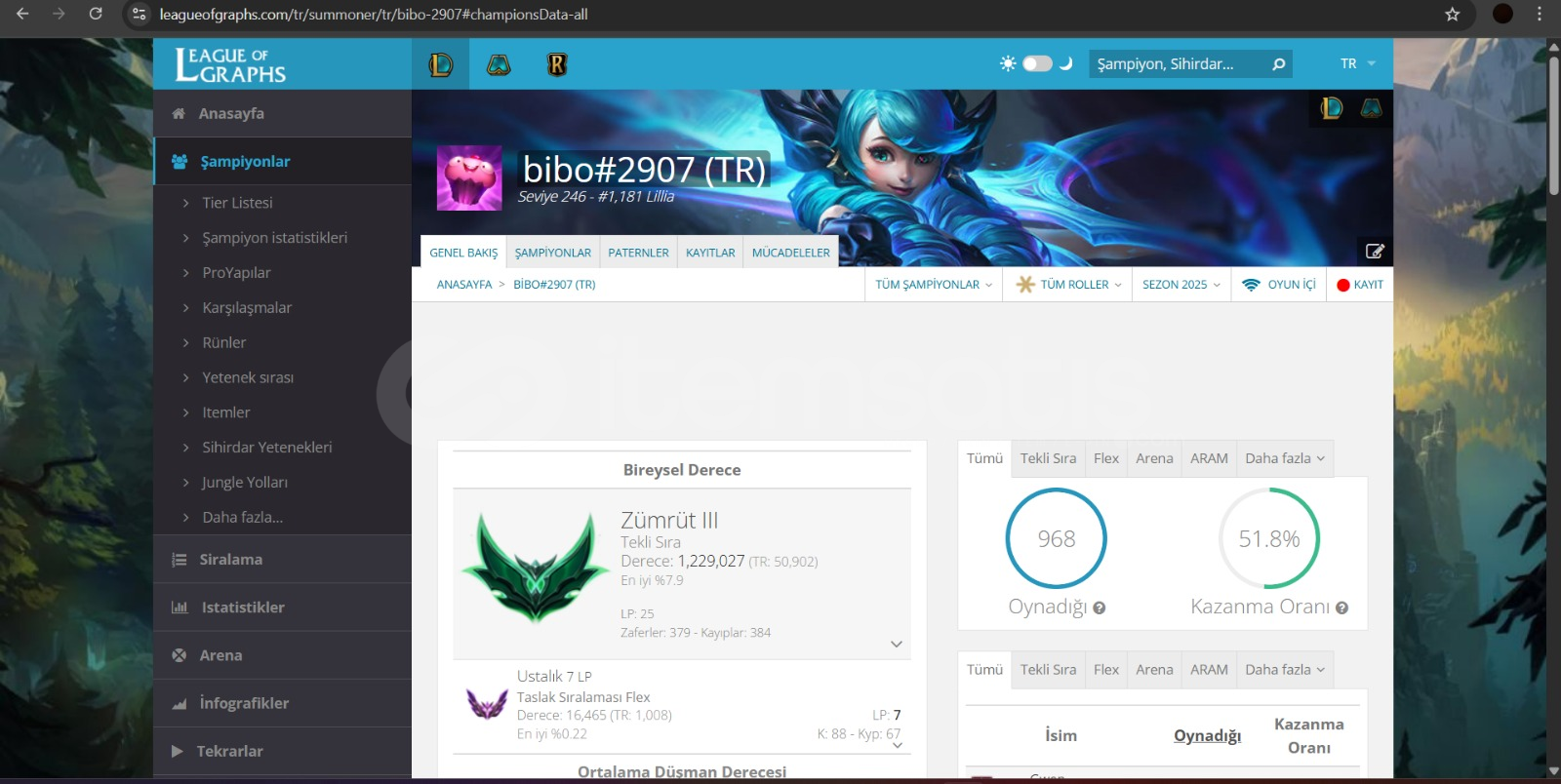Go to Anasayfa in sidebar
The height and width of the screenshot is (784, 1561).
(x=282, y=113)
